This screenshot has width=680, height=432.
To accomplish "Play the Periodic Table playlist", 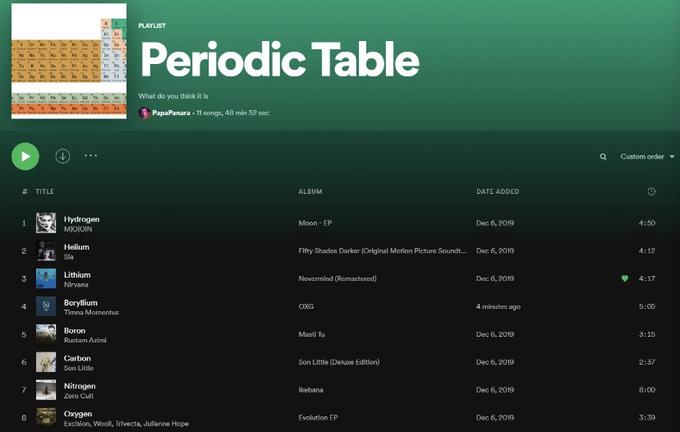I will click(x=25, y=156).
